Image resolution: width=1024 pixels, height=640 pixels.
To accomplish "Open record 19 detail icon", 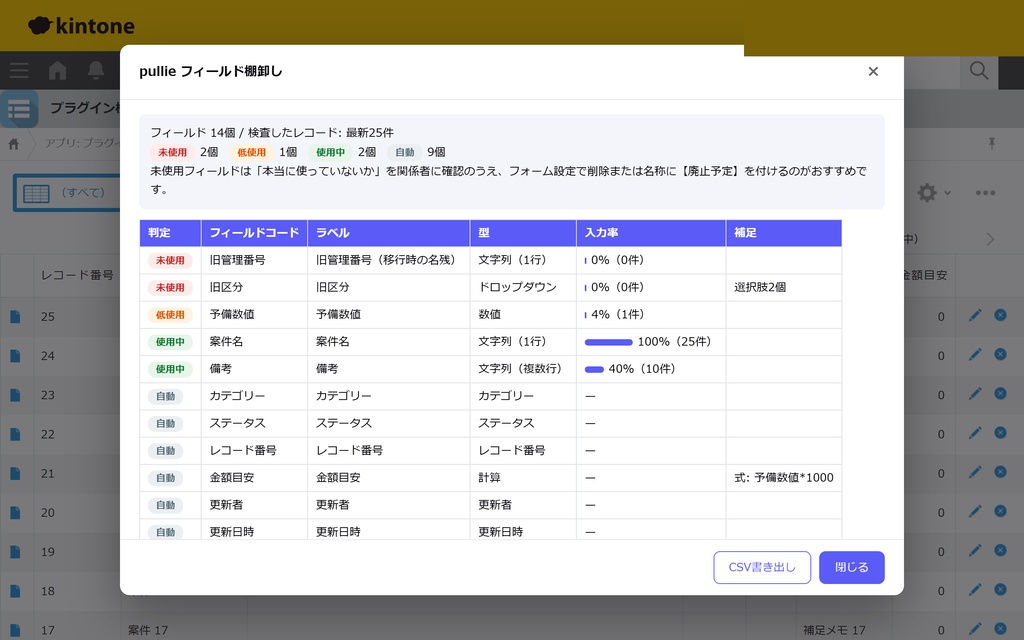I will point(16,552).
